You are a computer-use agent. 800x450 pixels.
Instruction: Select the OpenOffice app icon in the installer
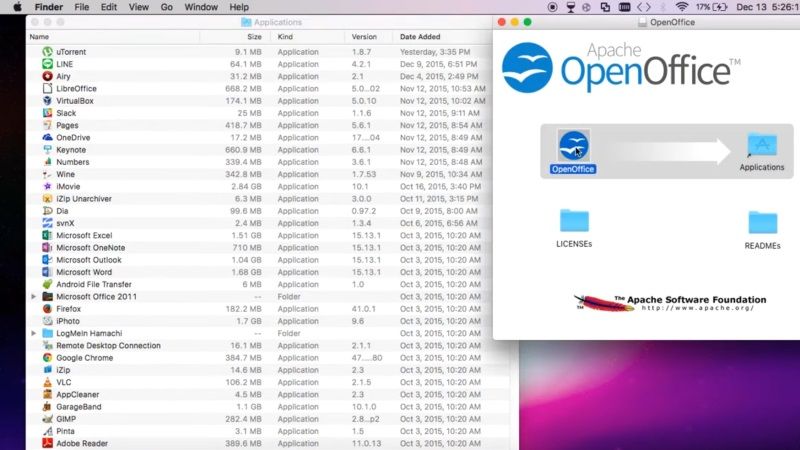[x=573, y=145]
